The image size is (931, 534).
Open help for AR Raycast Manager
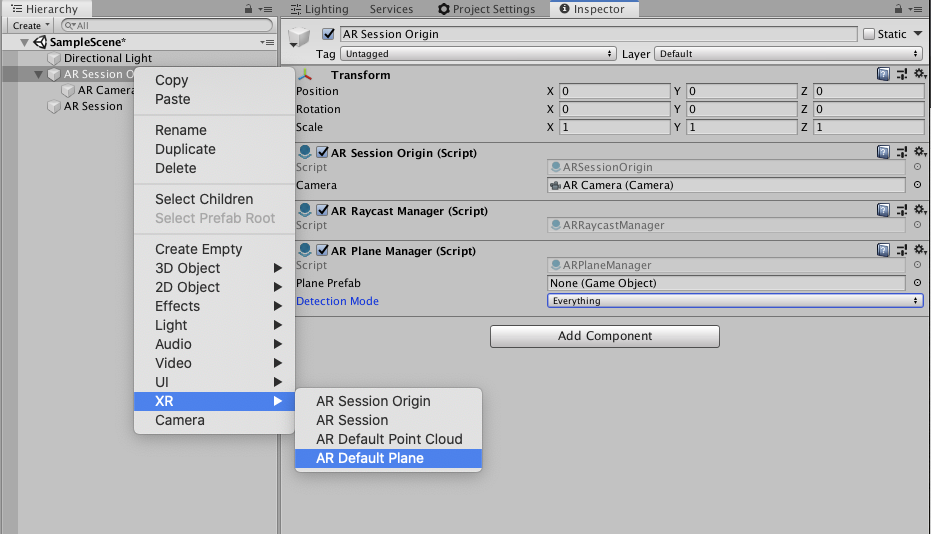[x=883, y=210]
